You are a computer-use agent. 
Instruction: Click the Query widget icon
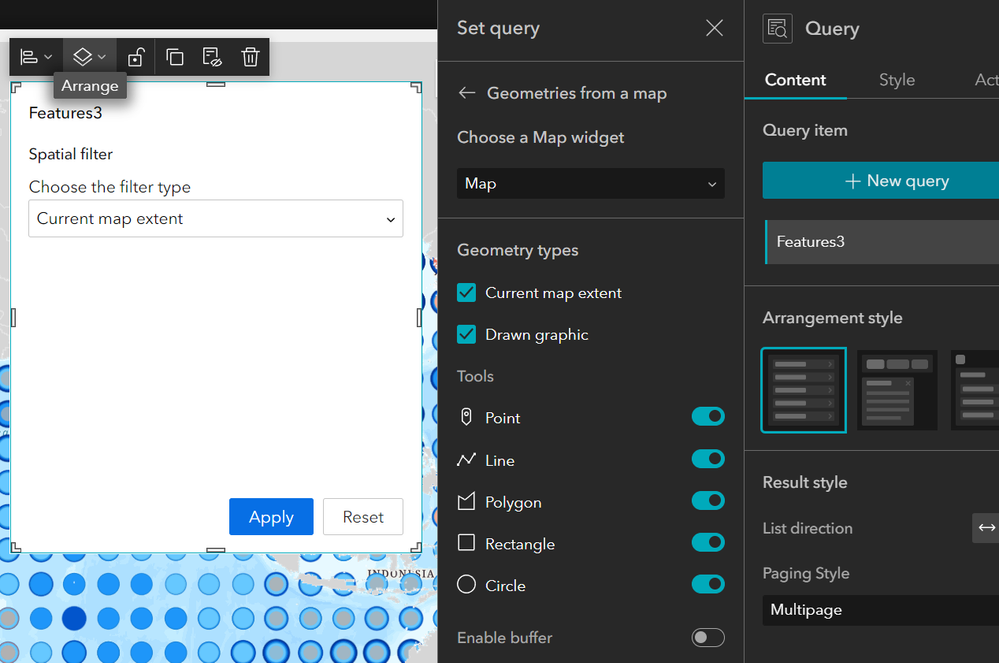tap(777, 29)
